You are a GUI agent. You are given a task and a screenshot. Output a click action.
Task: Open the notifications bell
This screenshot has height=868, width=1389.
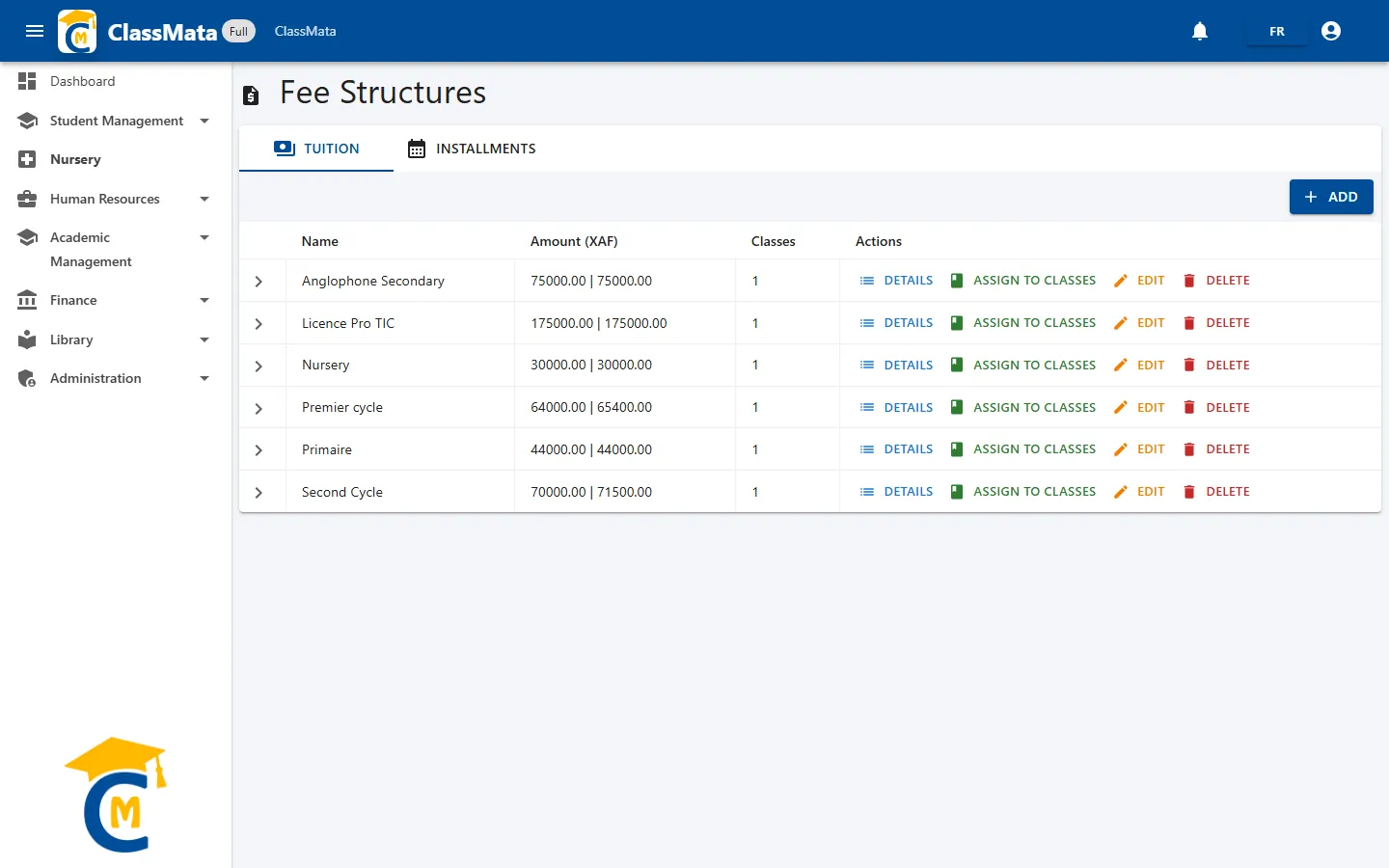pyautogui.click(x=1200, y=31)
